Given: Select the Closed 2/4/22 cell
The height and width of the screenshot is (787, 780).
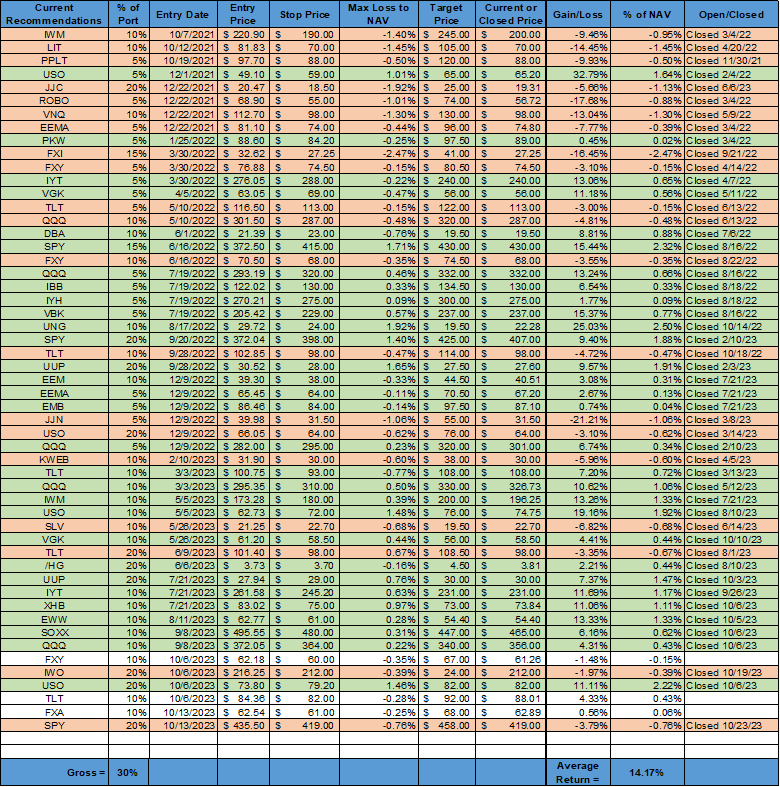Looking at the screenshot, I should [x=731, y=74].
